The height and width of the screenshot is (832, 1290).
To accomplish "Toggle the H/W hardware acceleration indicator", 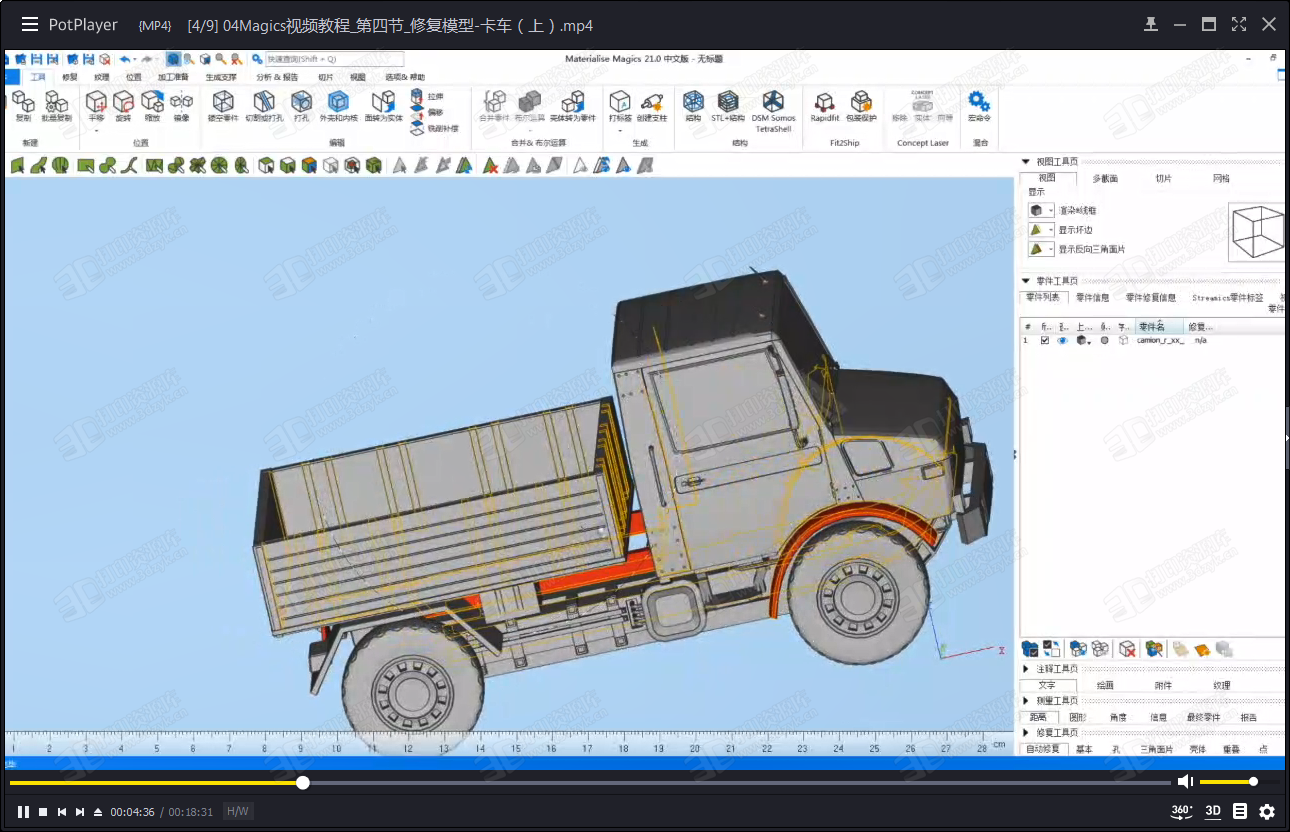I will pos(238,812).
